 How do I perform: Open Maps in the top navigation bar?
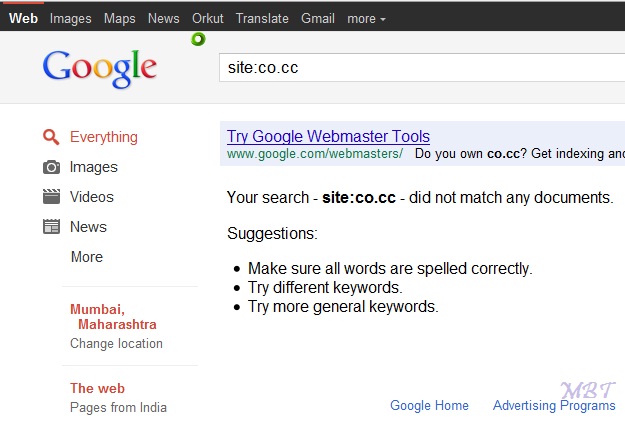click(x=119, y=18)
